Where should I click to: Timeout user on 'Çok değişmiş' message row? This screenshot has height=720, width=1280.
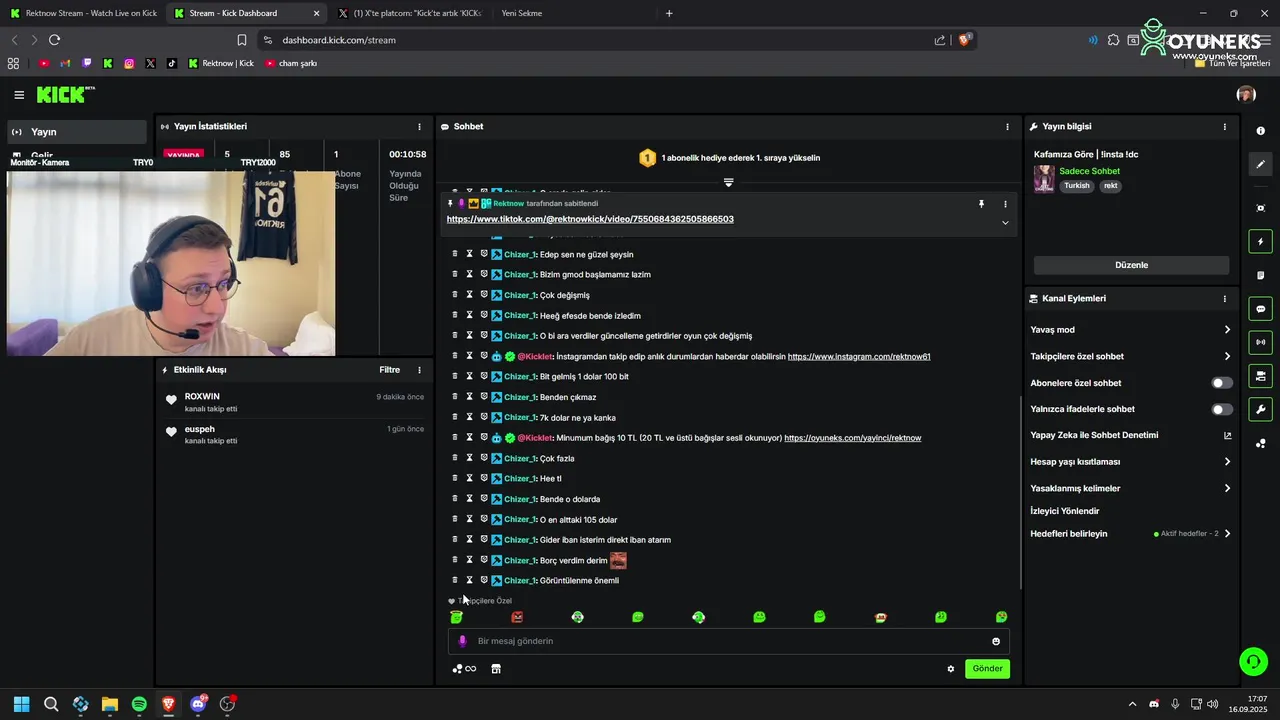pyautogui.click(x=469, y=295)
